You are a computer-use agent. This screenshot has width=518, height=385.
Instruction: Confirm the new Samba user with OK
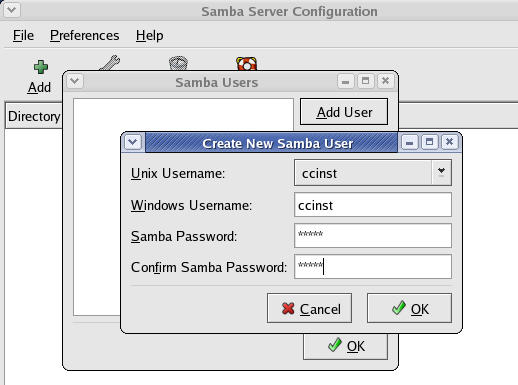click(409, 308)
